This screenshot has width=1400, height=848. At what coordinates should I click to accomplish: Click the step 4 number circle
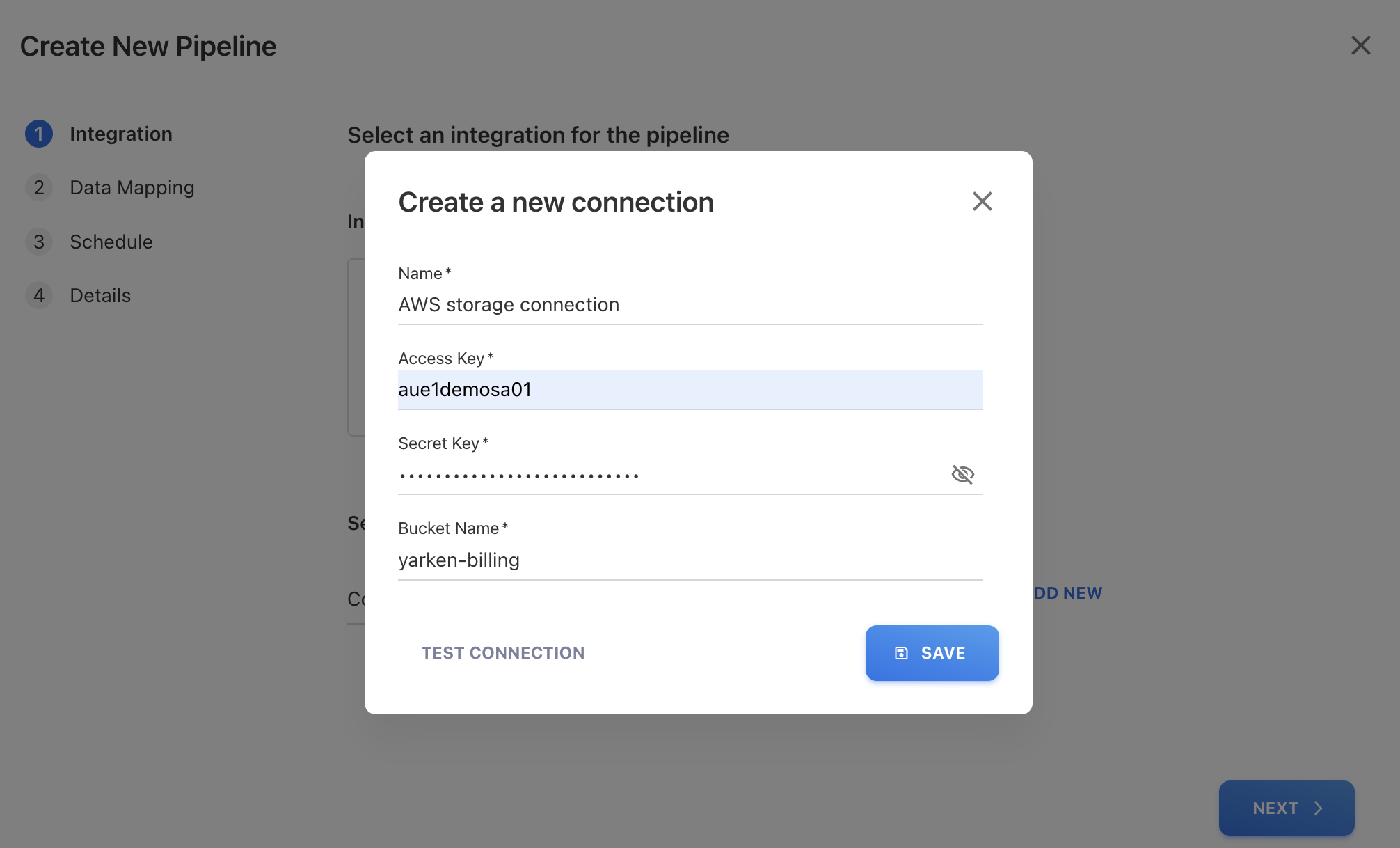click(39, 296)
